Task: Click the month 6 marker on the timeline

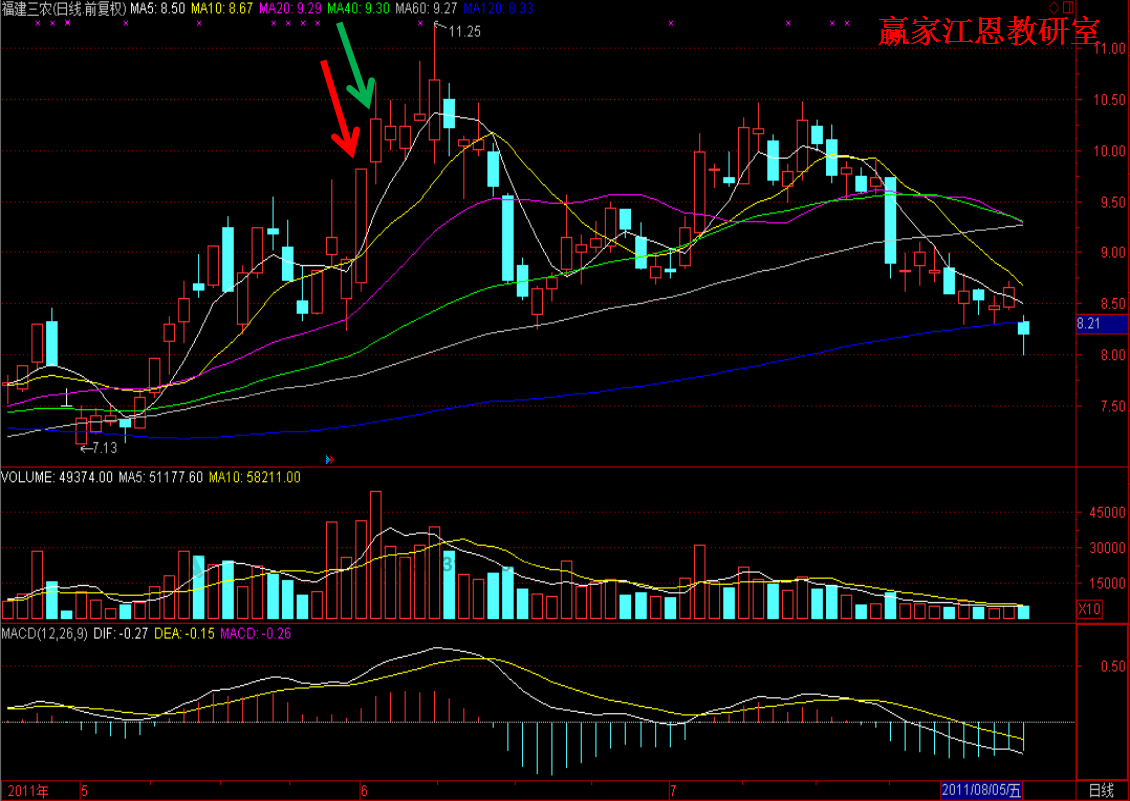Action: [362, 791]
